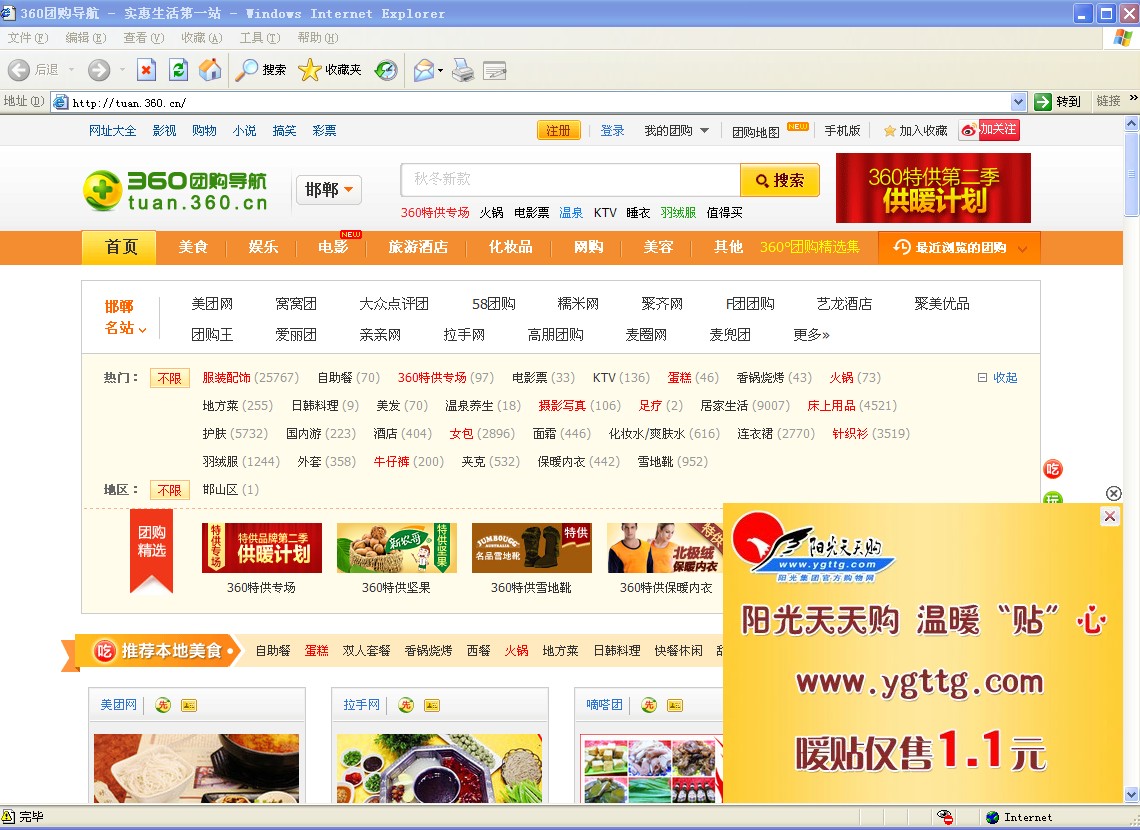Click the round red 吃 side icon
1140x830 pixels.
(1053, 469)
